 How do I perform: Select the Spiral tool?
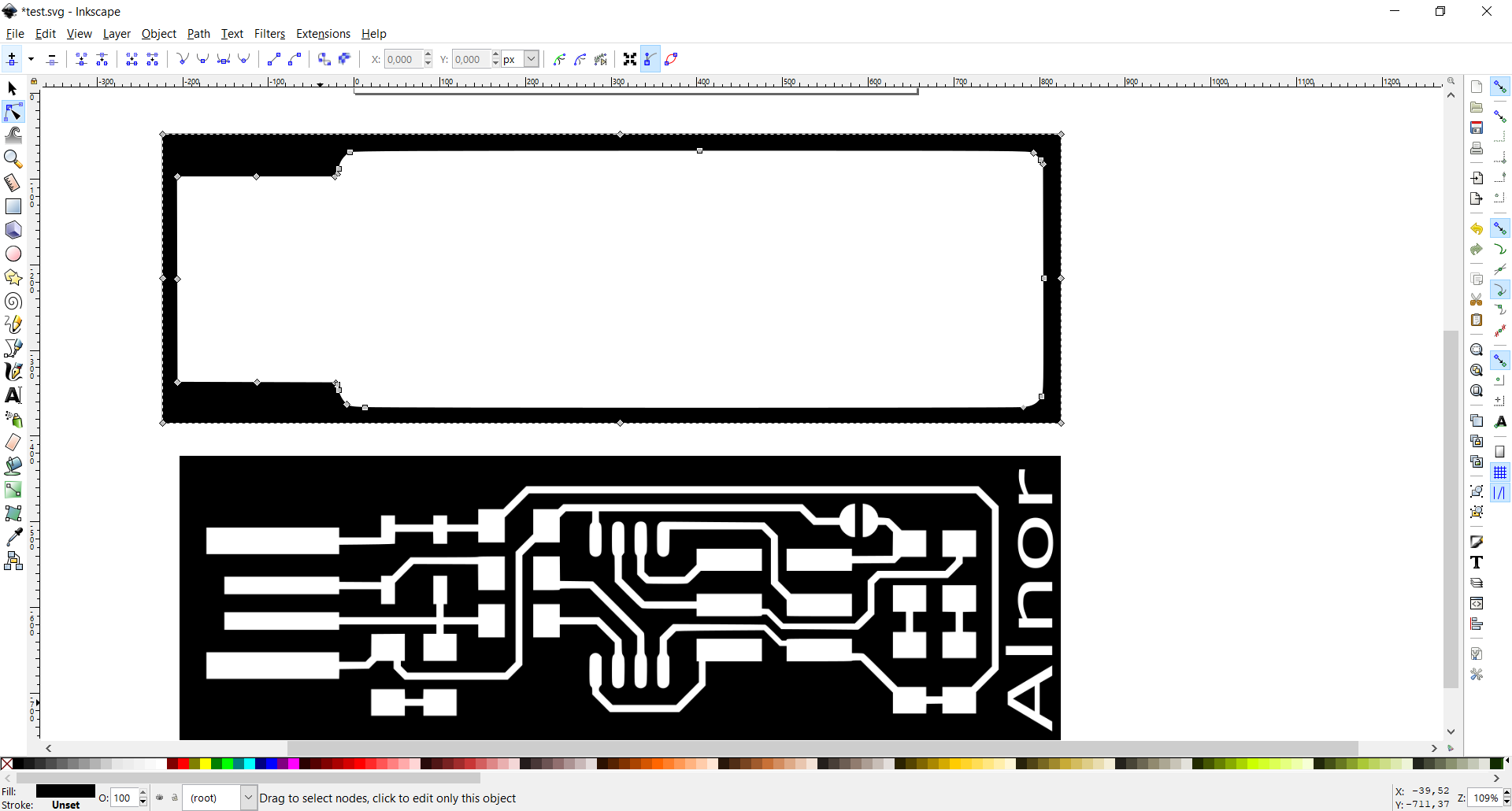13,301
